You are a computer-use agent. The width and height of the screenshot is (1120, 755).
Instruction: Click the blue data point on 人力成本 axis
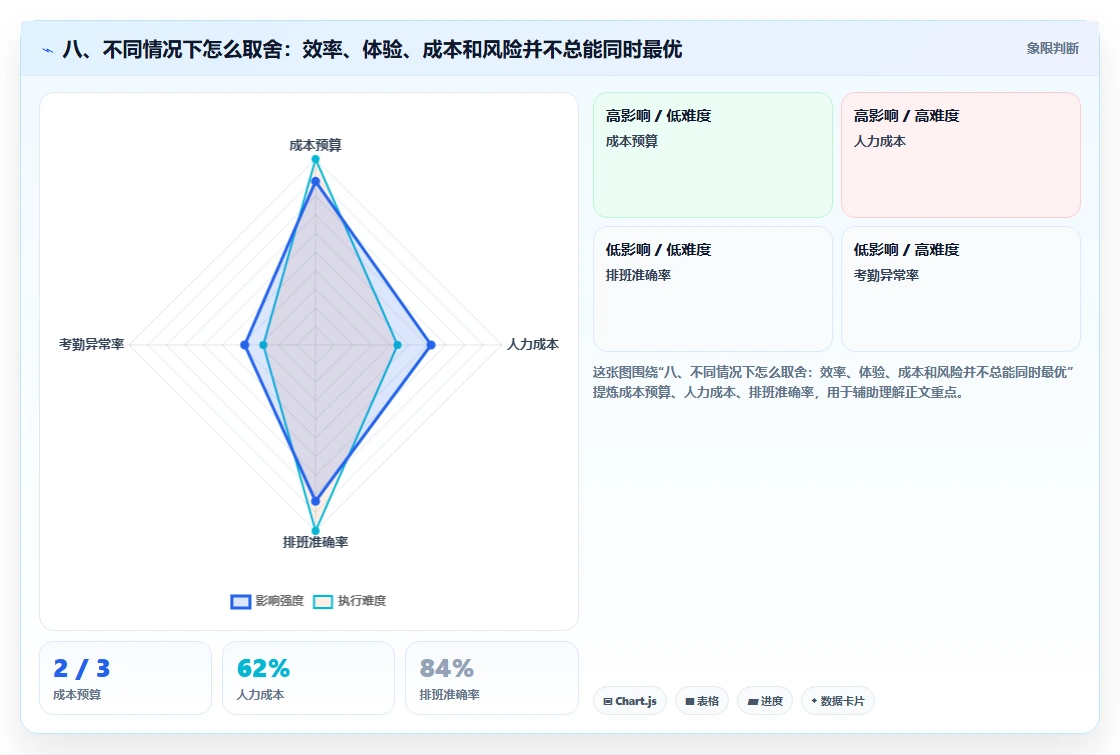point(431,345)
